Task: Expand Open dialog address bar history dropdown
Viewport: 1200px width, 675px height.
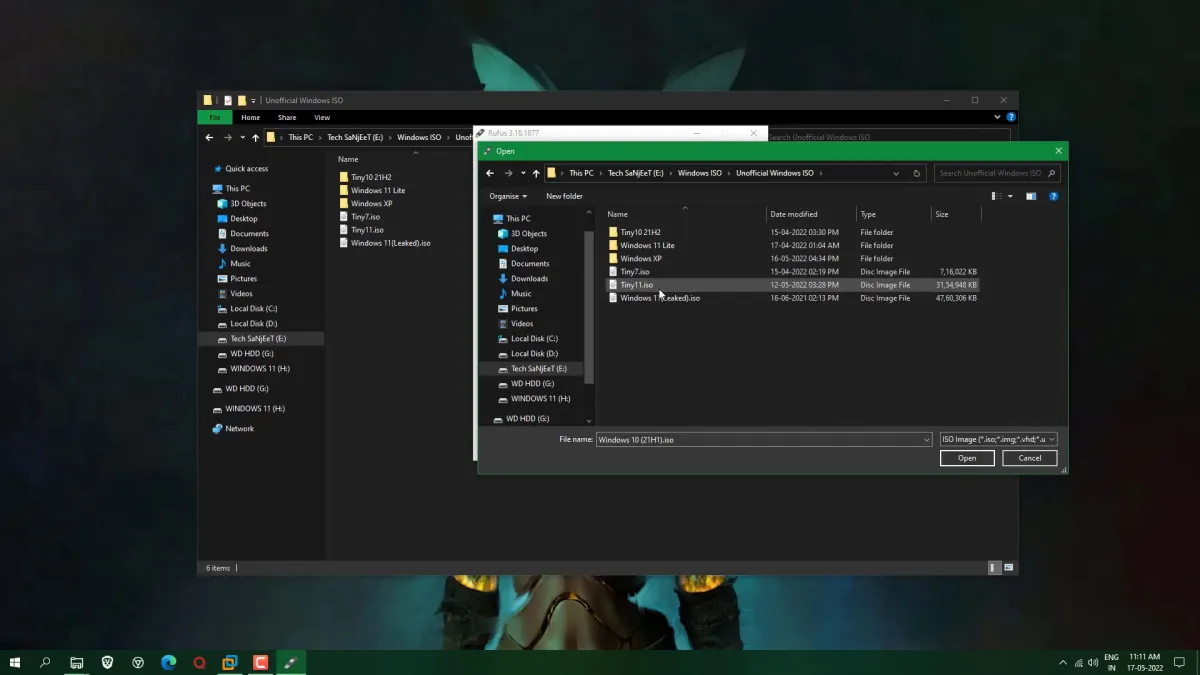Action: (x=896, y=173)
